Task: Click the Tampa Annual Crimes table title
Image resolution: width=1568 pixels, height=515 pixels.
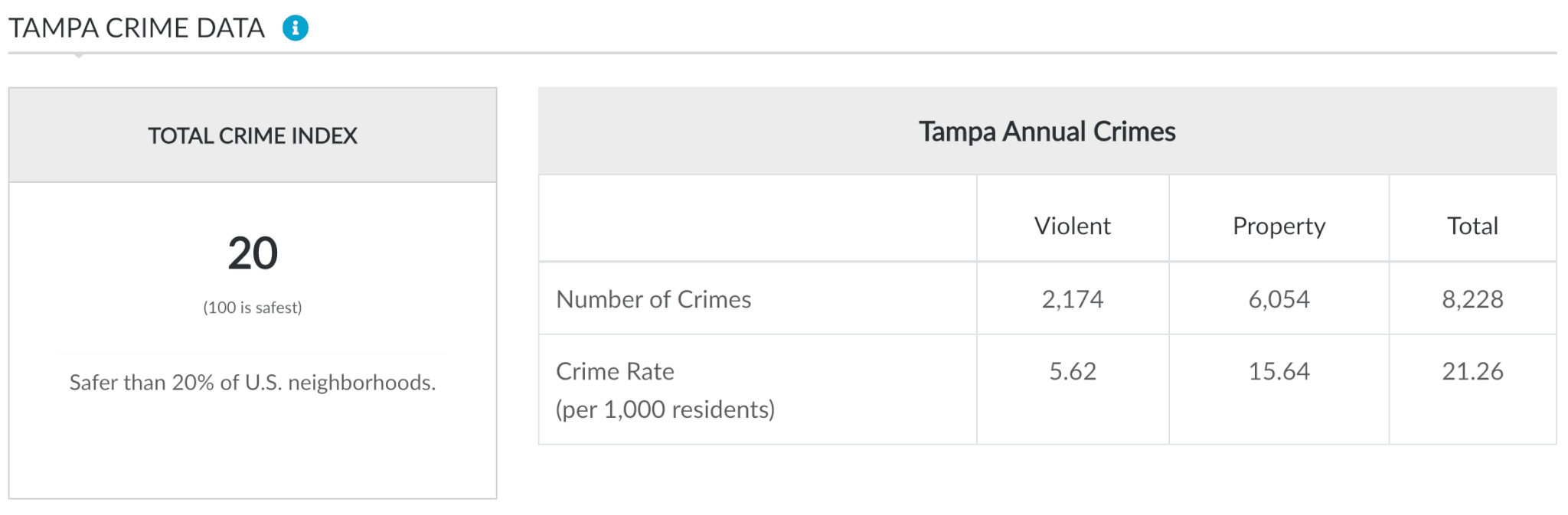Action: click(x=1047, y=132)
